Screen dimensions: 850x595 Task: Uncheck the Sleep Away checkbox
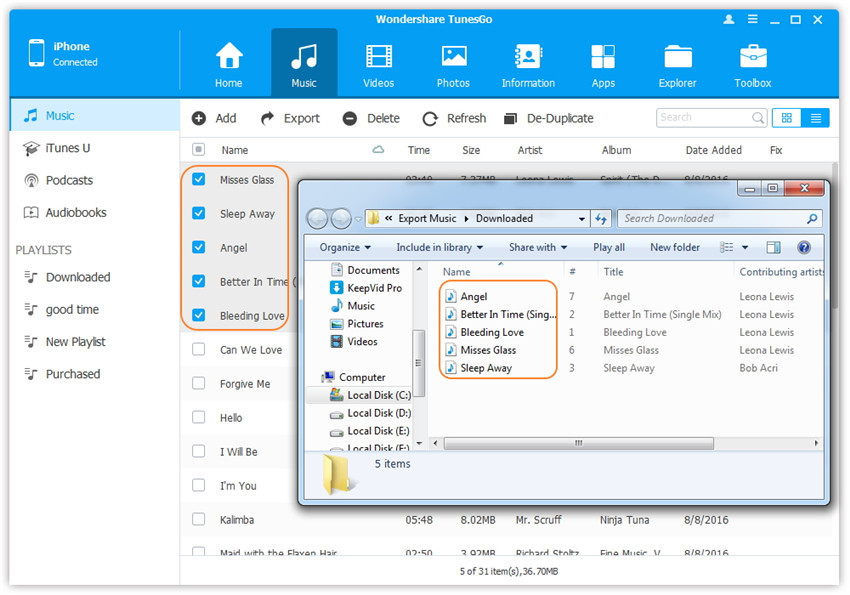[198, 214]
